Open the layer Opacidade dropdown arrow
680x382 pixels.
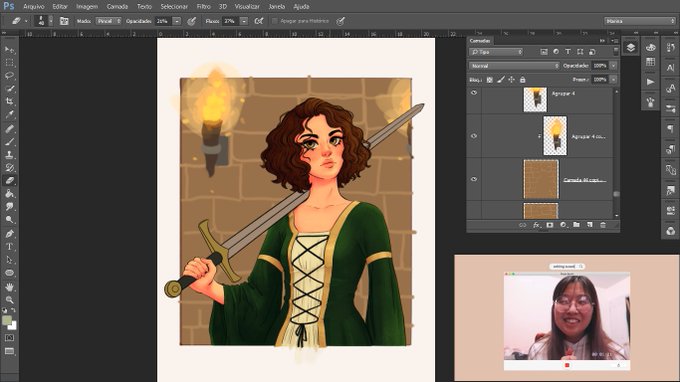(x=613, y=66)
